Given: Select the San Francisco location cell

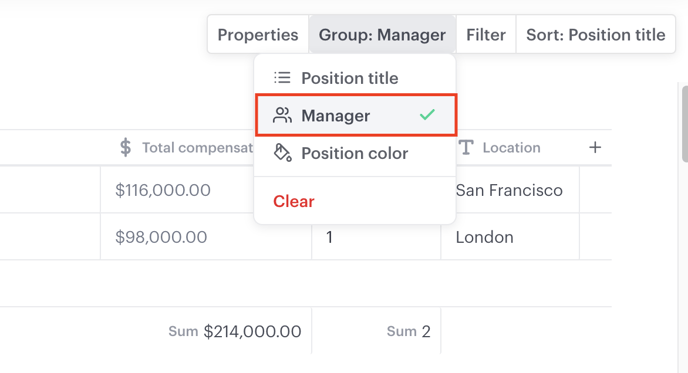Looking at the screenshot, I should click(x=510, y=190).
